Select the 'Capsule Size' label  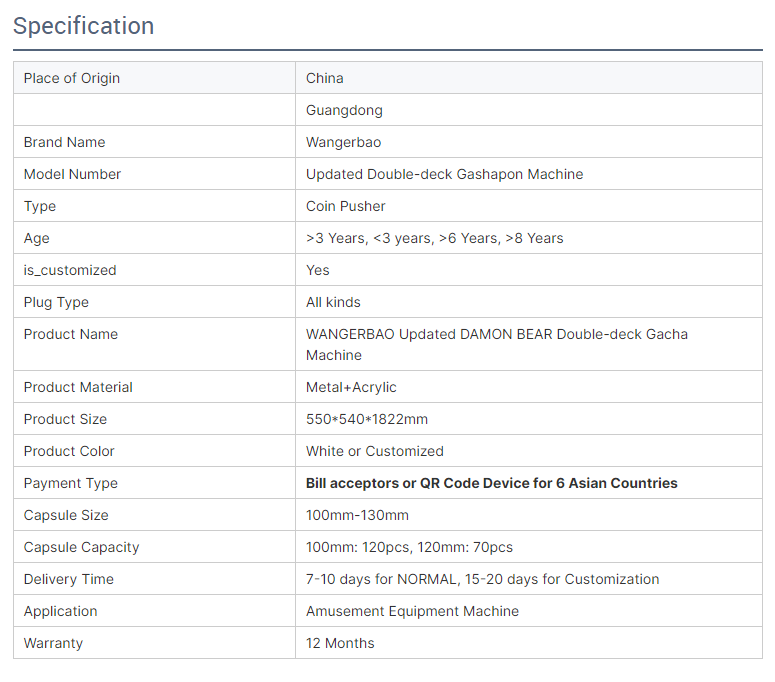pyautogui.click(x=66, y=515)
